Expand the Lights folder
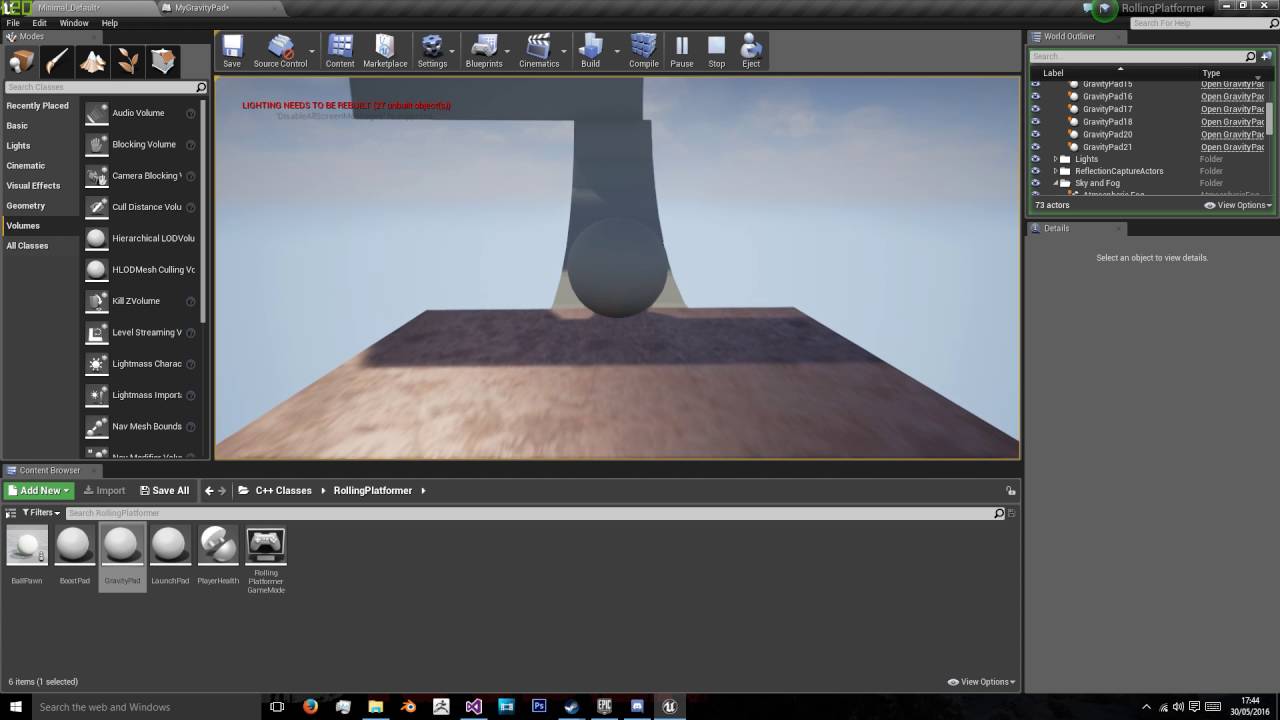Viewport: 1280px width, 720px height. click(1055, 159)
